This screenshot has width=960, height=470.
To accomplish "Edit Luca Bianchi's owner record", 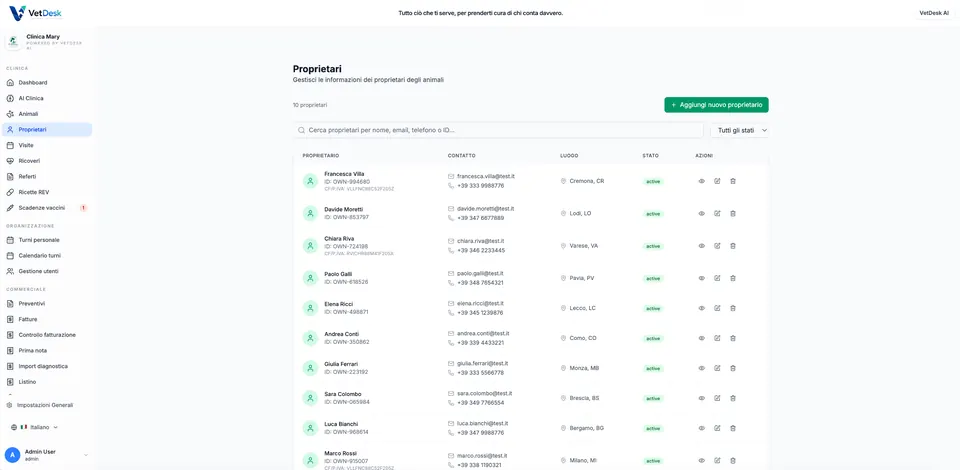I will click(x=717, y=428).
